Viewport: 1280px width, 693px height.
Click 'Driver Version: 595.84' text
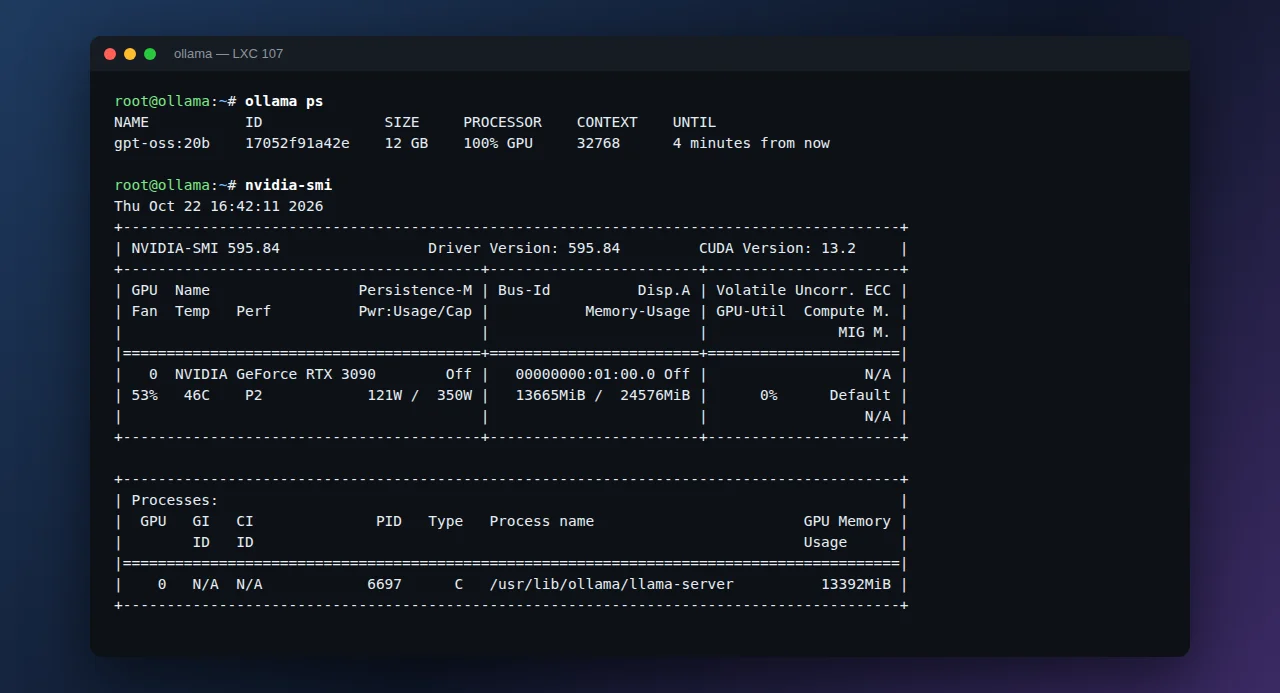point(524,248)
